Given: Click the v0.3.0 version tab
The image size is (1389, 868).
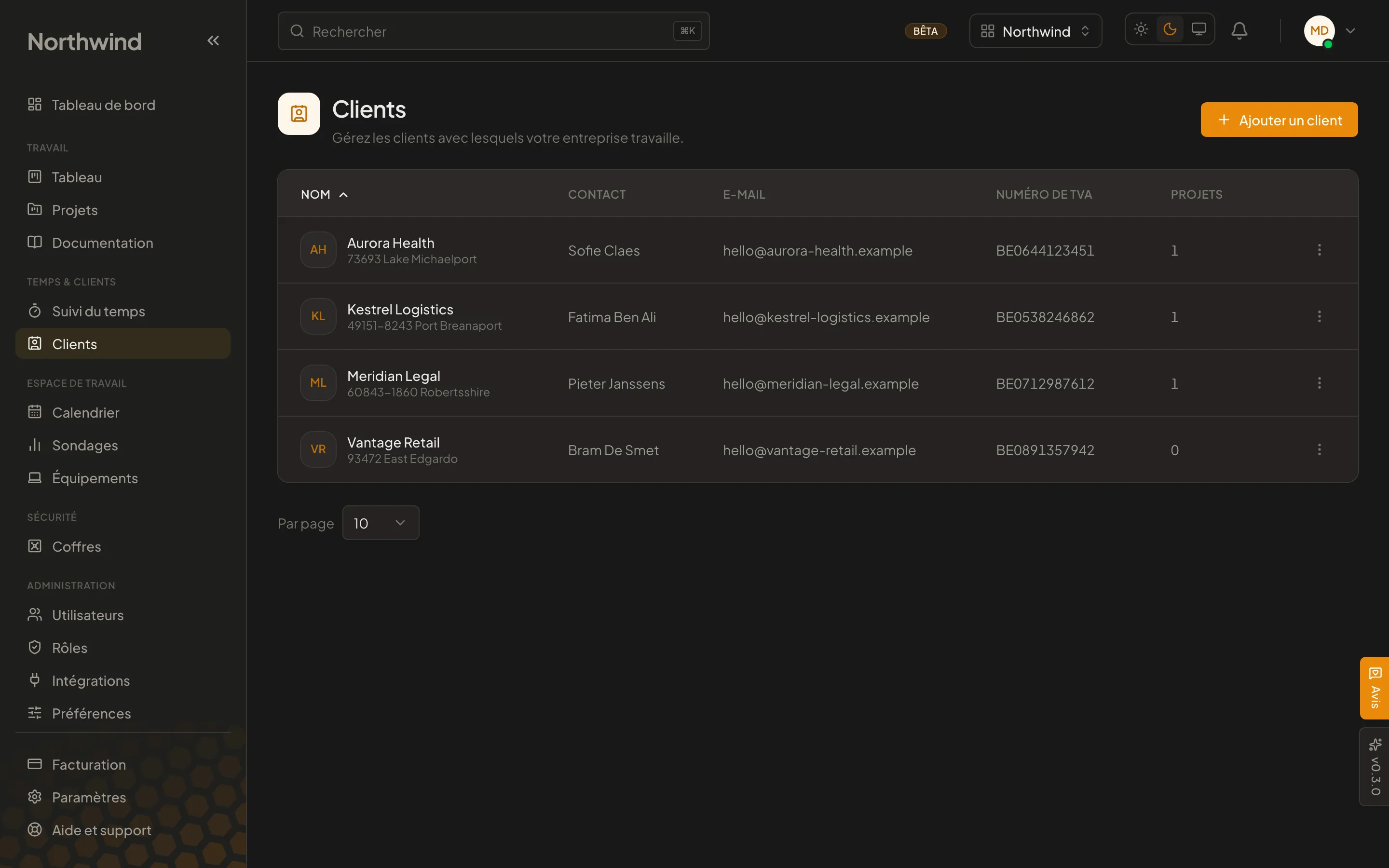Looking at the screenshot, I should click(x=1375, y=766).
